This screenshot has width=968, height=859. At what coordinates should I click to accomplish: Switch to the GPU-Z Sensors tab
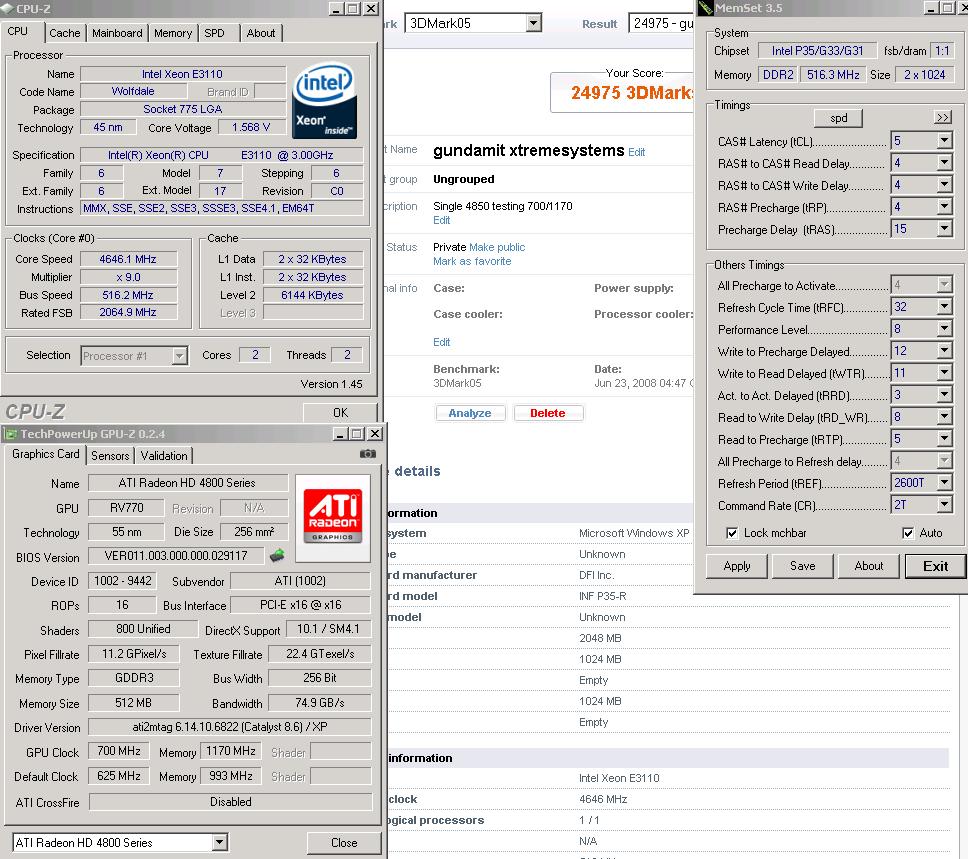point(111,456)
